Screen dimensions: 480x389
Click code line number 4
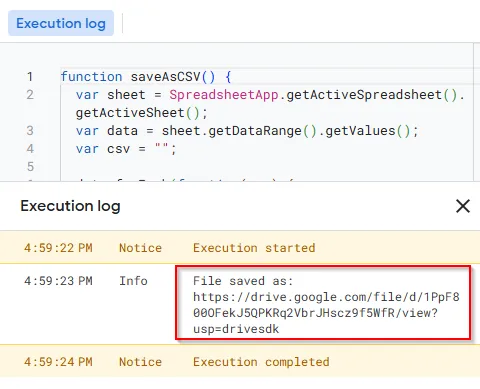pos(30,149)
